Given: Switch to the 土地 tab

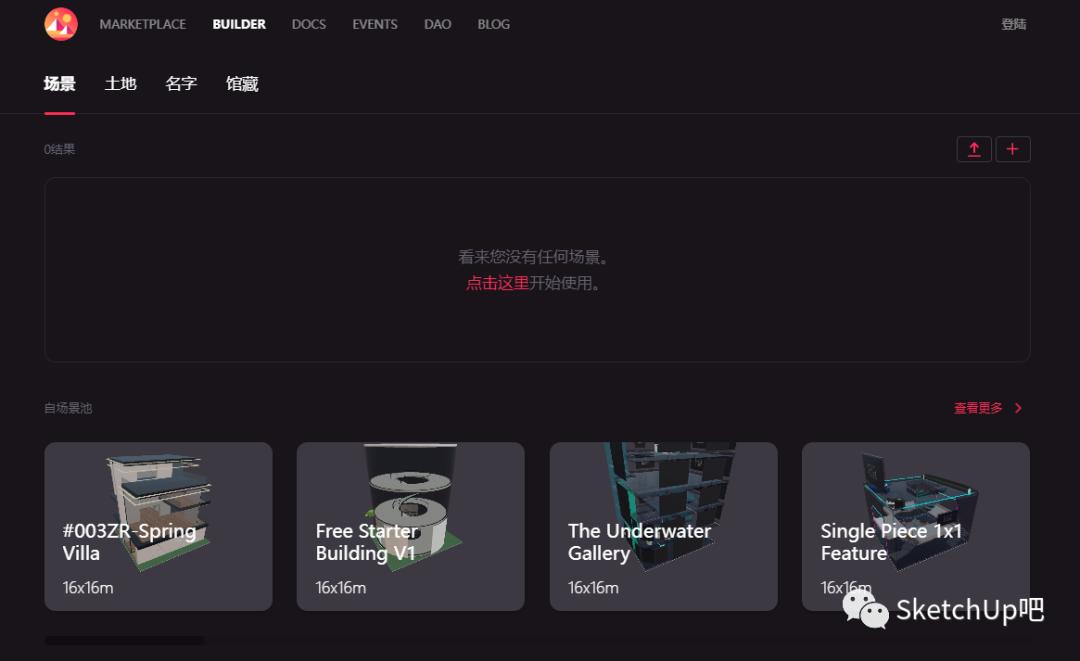Looking at the screenshot, I should (121, 84).
